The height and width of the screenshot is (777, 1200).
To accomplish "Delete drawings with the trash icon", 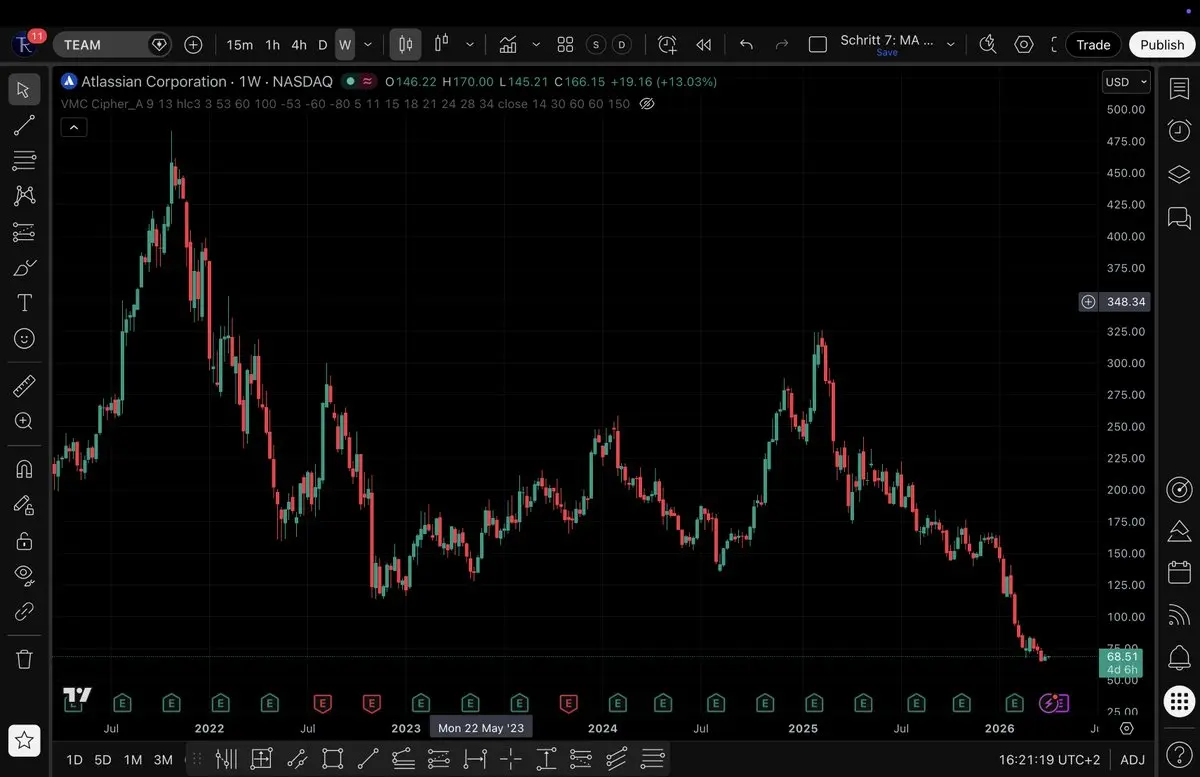I will pos(24,659).
